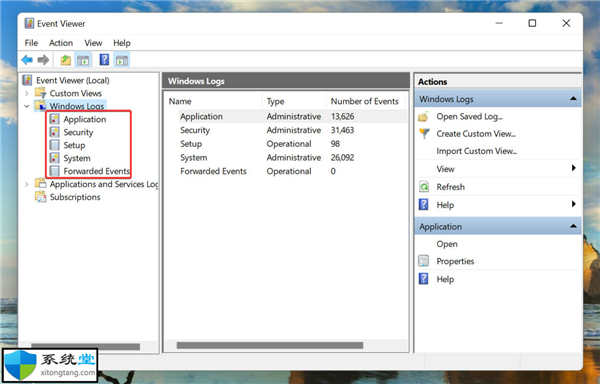Click the 31,463 event count cell
Viewport: 600px width, 384px height.
pos(342,130)
